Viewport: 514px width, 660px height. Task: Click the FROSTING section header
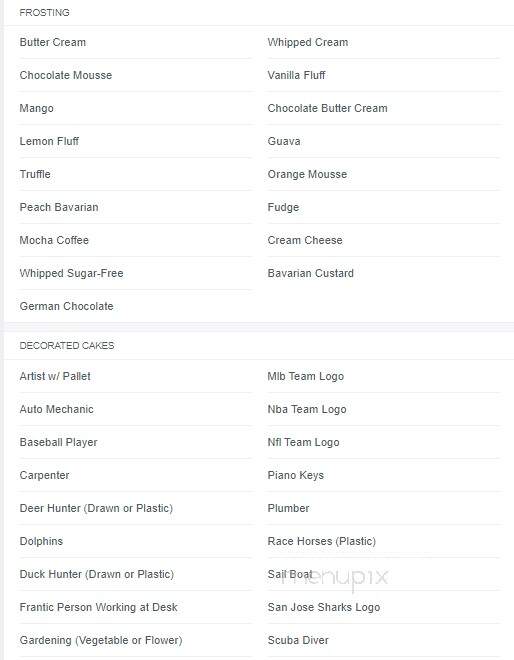point(44,13)
